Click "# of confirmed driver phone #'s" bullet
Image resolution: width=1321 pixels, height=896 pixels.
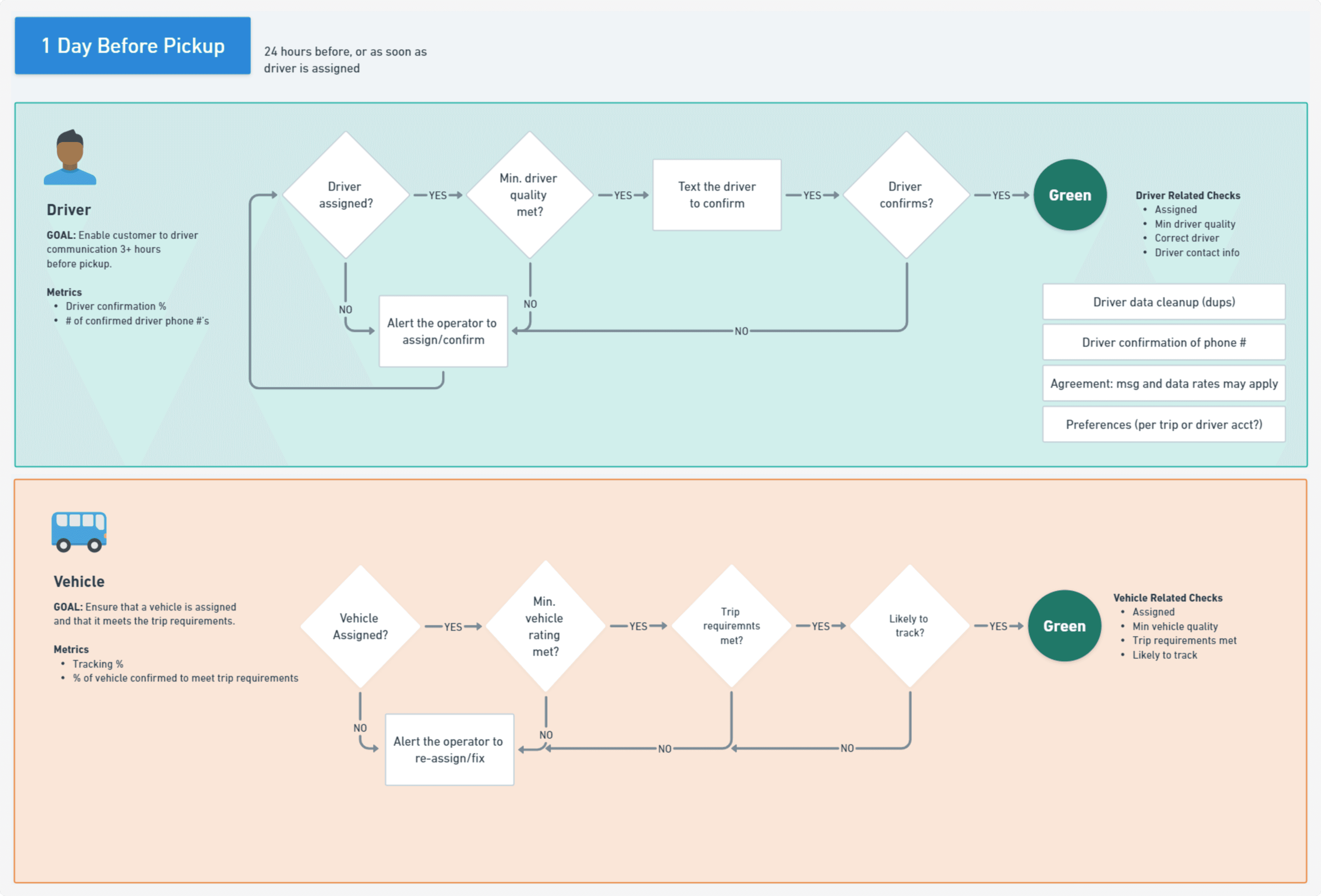(x=137, y=321)
